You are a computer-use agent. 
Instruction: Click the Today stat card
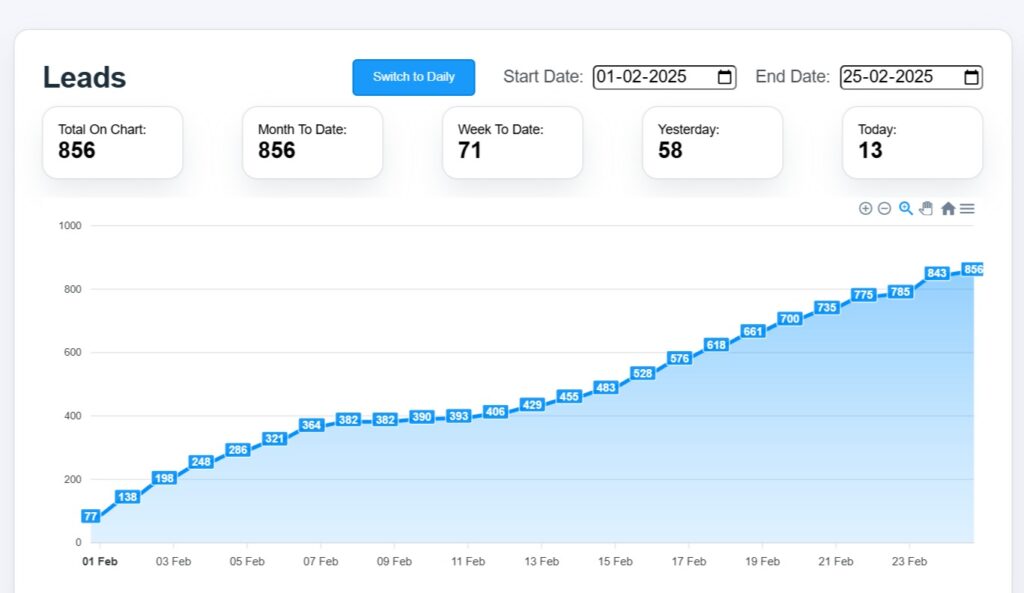coord(912,142)
